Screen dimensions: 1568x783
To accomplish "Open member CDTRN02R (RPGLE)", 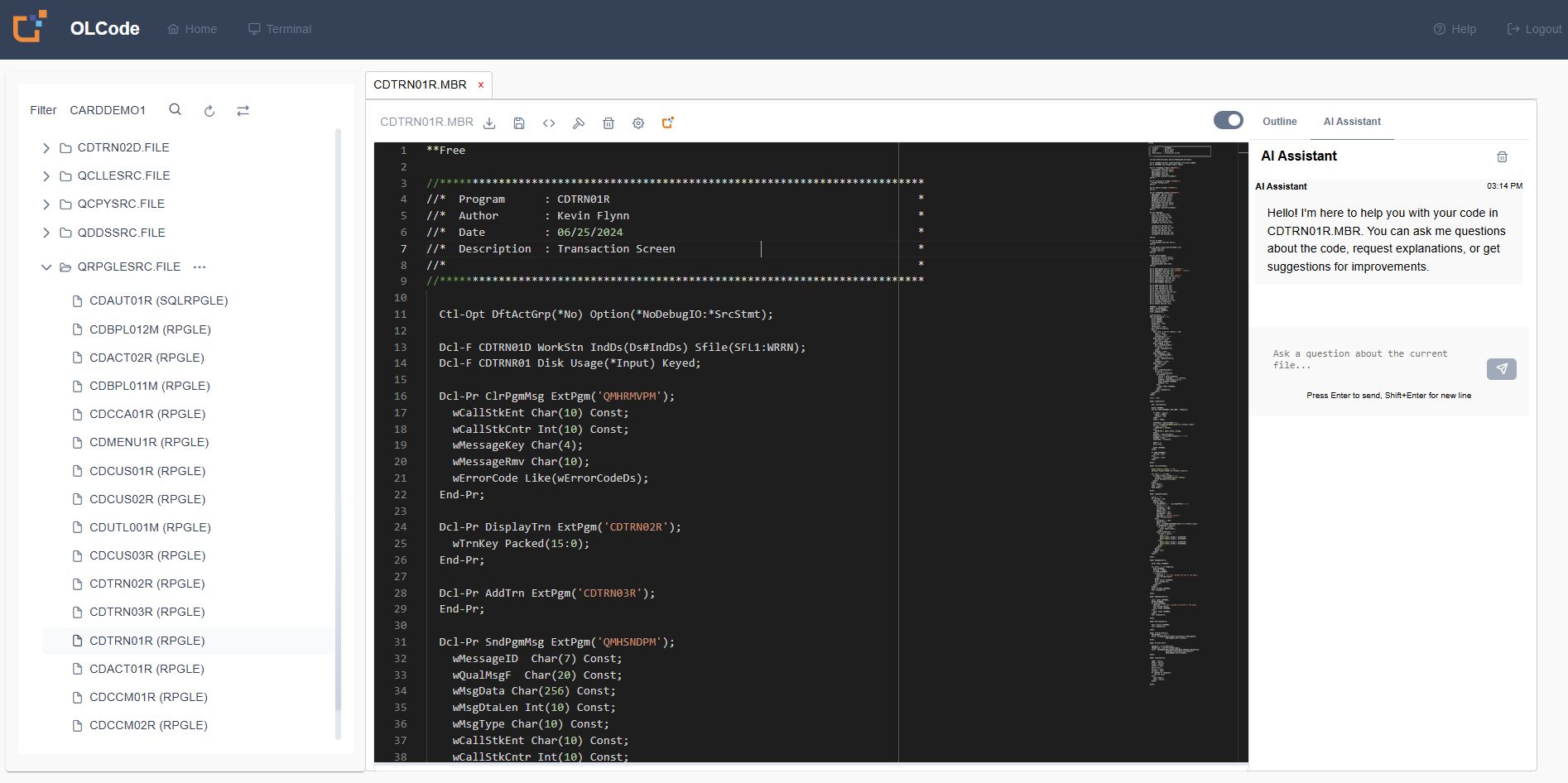I will pos(147,584).
